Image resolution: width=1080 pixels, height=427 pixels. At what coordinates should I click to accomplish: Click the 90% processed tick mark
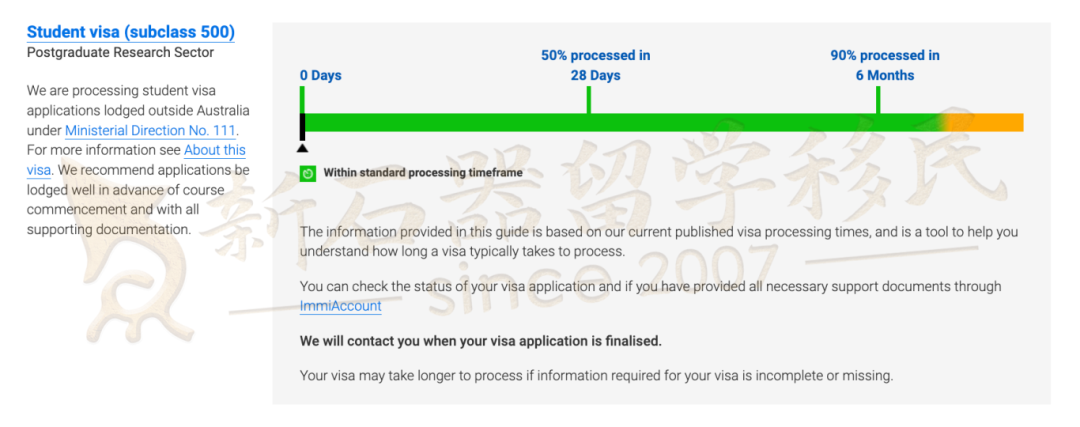click(878, 100)
